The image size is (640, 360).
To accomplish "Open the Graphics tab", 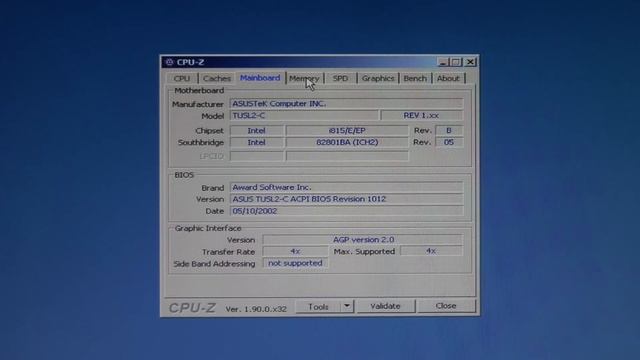I will 378,78.
